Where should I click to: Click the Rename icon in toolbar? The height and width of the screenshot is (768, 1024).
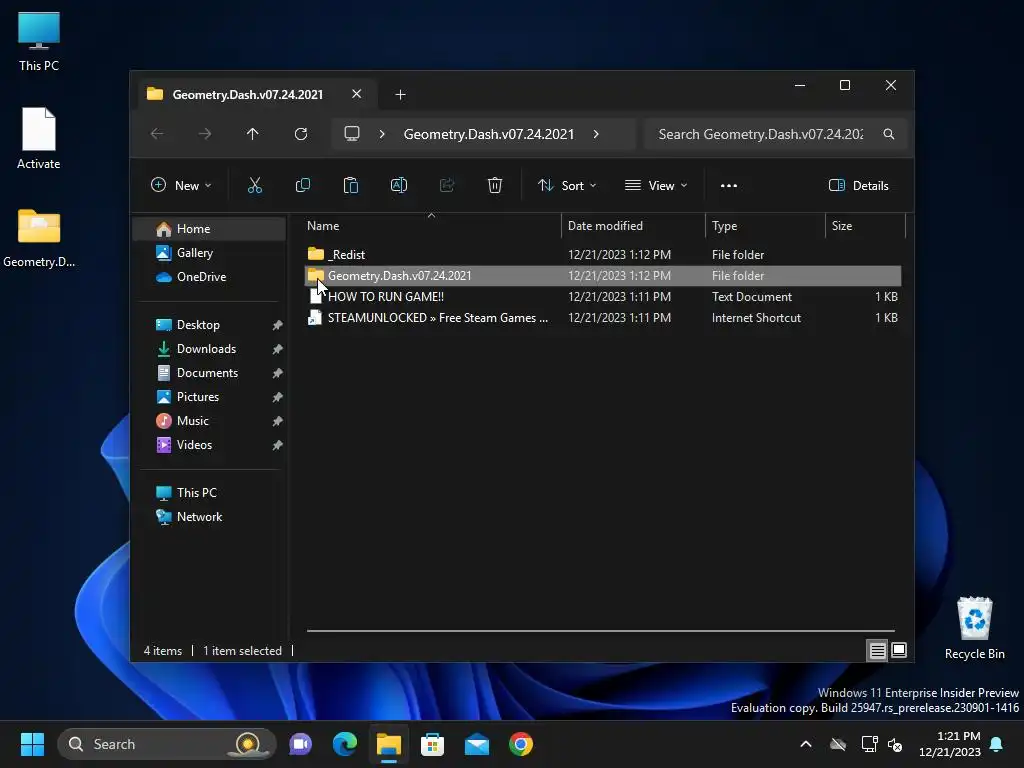click(398, 185)
